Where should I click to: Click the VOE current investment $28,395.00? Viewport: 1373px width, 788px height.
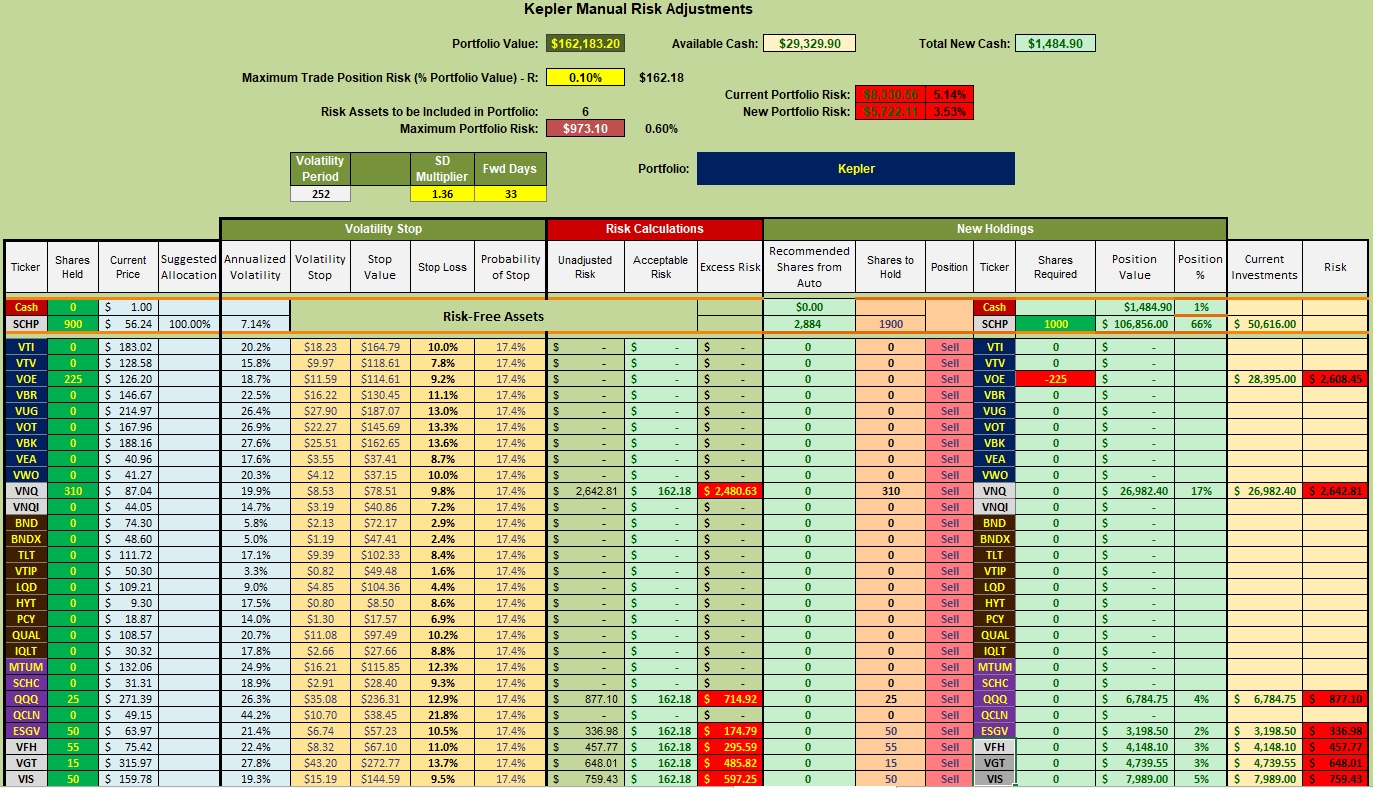[1264, 379]
